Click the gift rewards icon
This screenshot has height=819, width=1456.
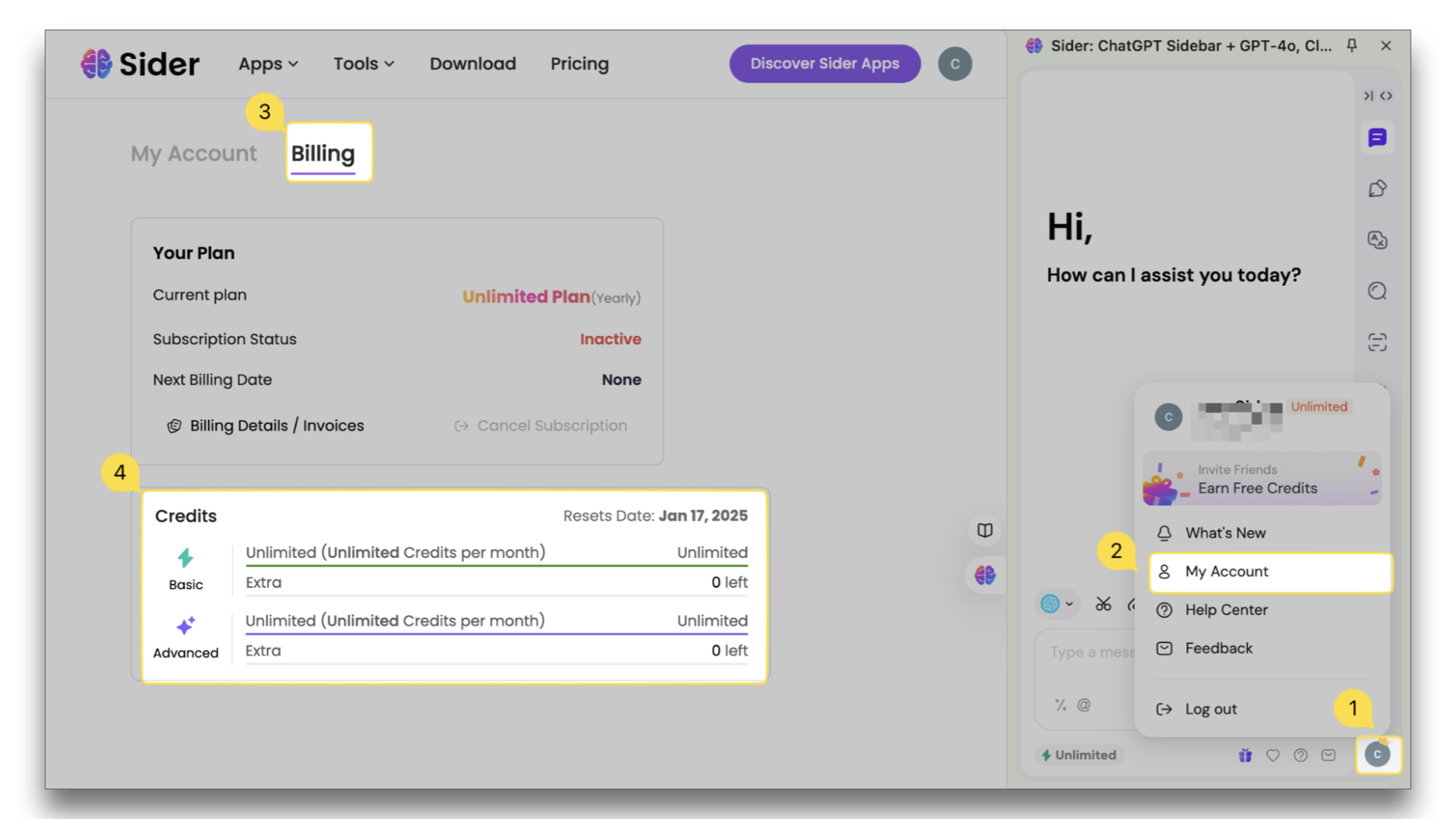click(1245, 755)
